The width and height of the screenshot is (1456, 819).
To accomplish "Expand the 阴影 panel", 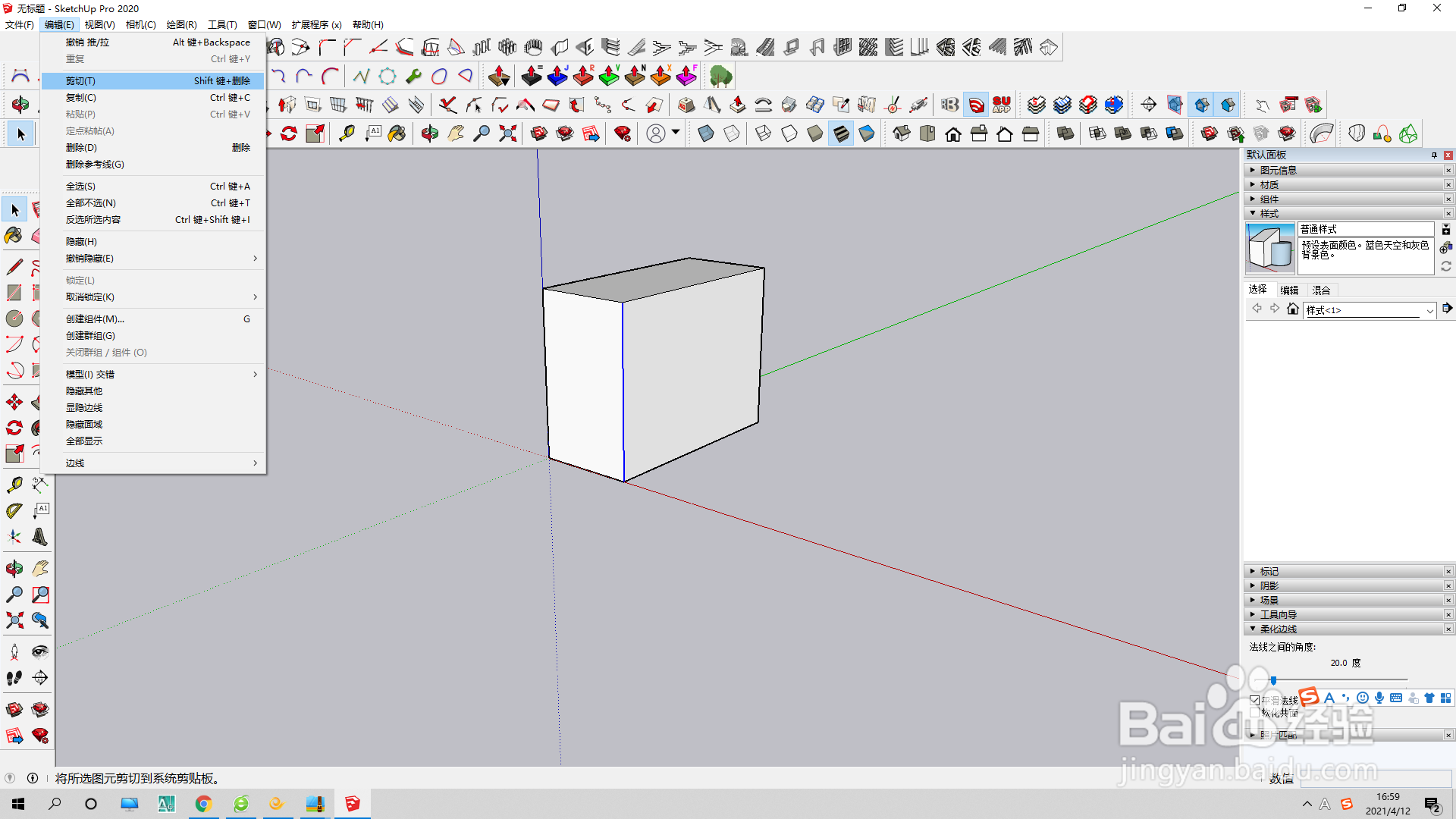I will 1269,585.
